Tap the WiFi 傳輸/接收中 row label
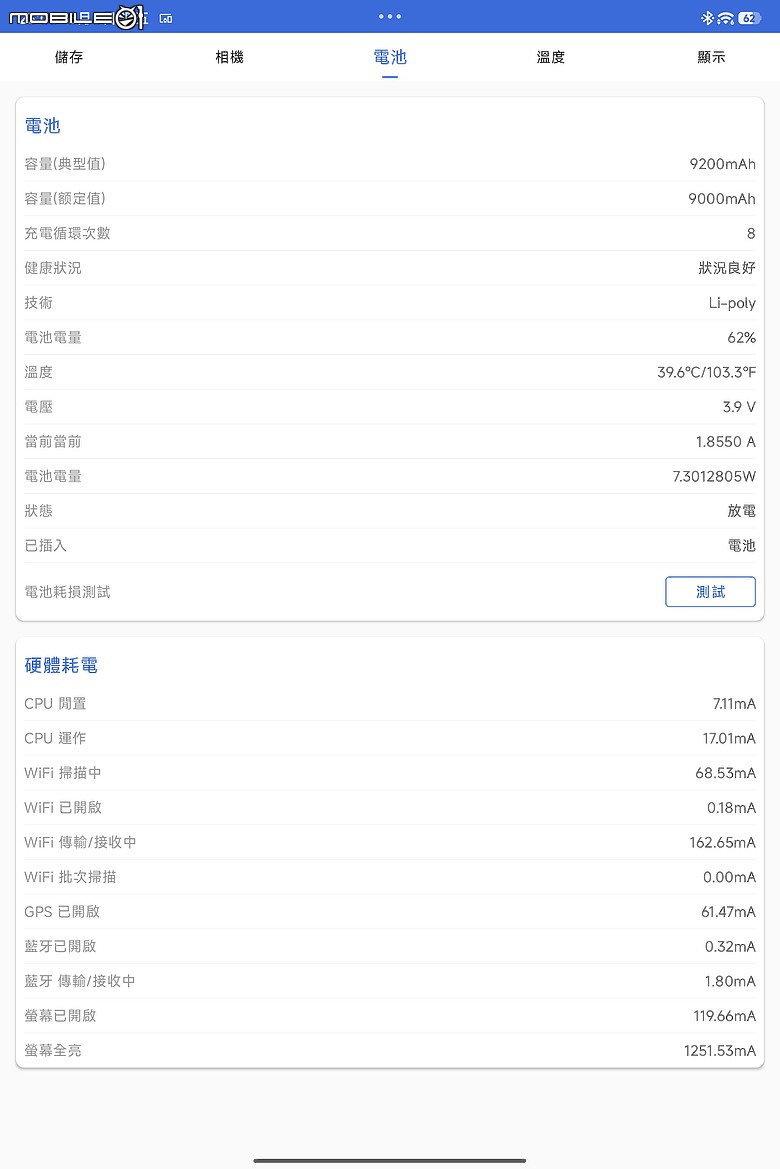Image resolution: width=780 pixels, height=1169 pixels. (81, 842)
